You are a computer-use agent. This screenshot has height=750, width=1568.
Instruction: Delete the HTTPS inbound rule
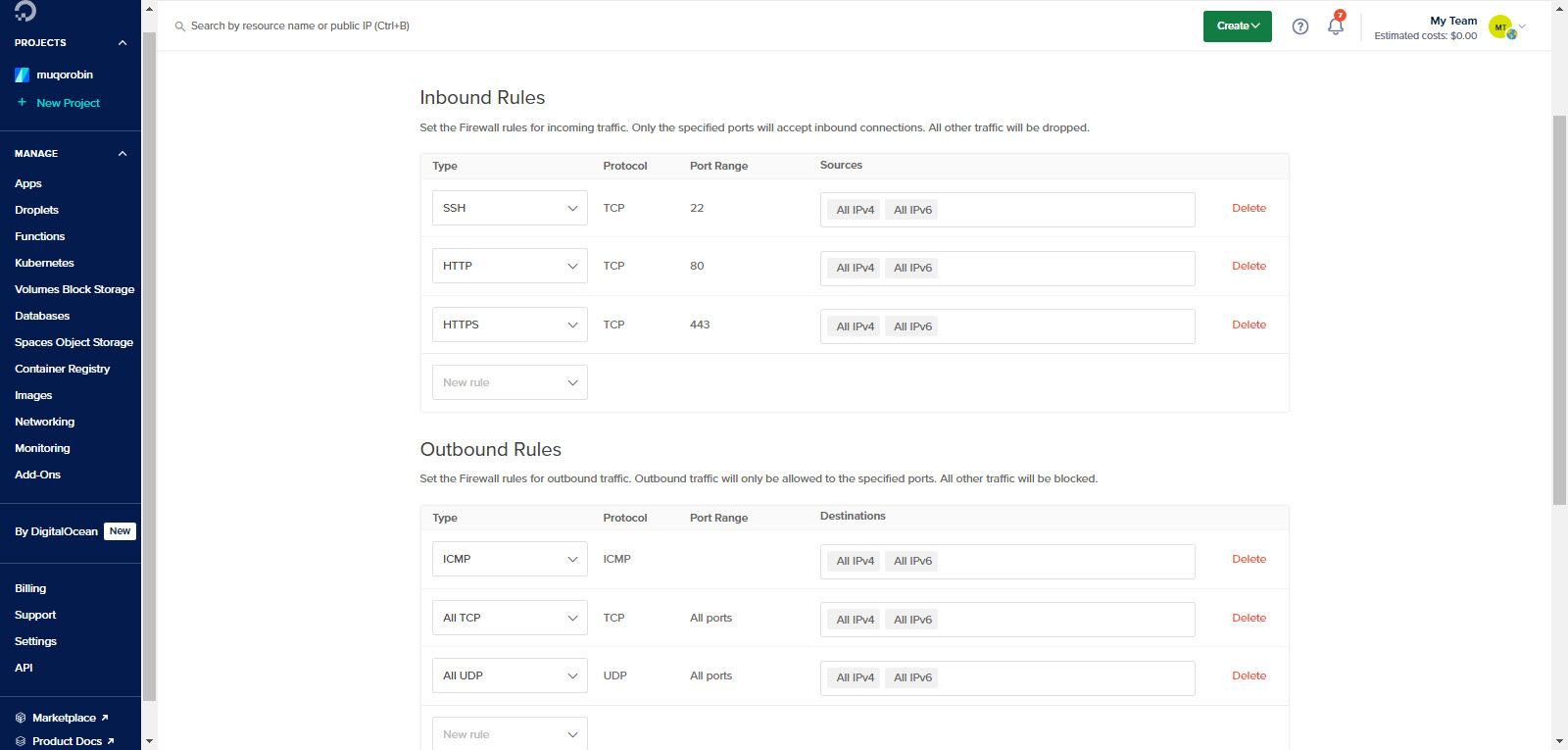(x=1249, y=325)
